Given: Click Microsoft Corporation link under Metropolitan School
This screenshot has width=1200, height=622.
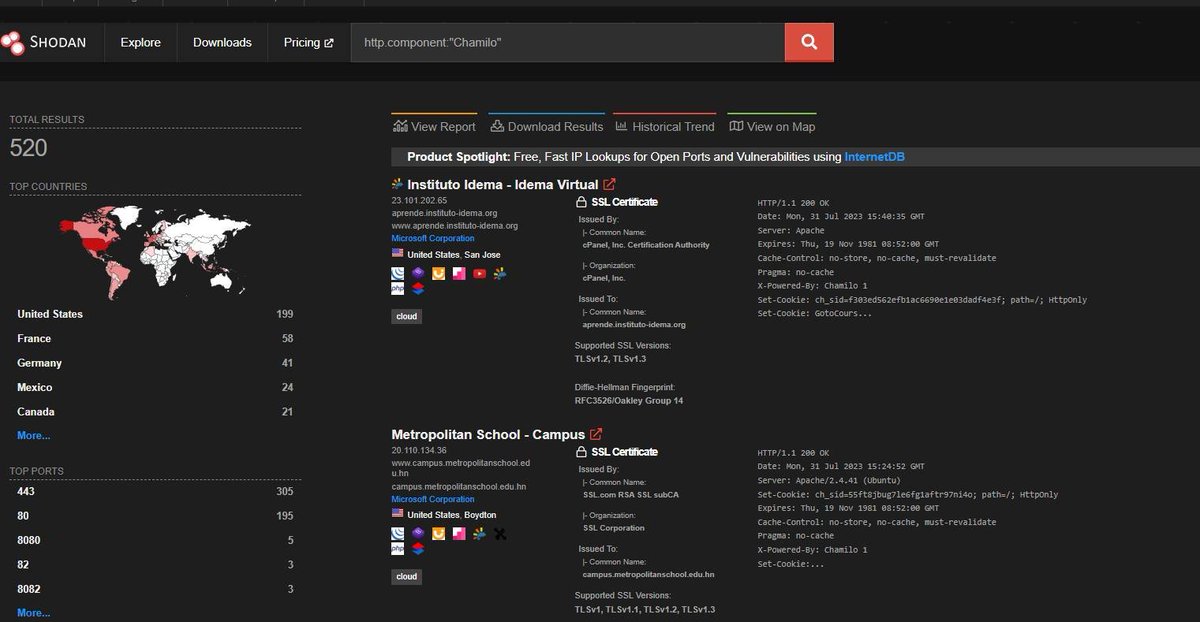Looking at the screenshot, I should 433,499.
